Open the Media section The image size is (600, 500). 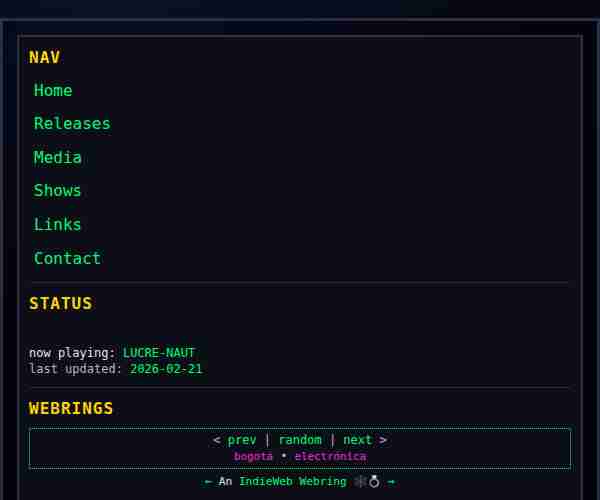coord(58,157)
